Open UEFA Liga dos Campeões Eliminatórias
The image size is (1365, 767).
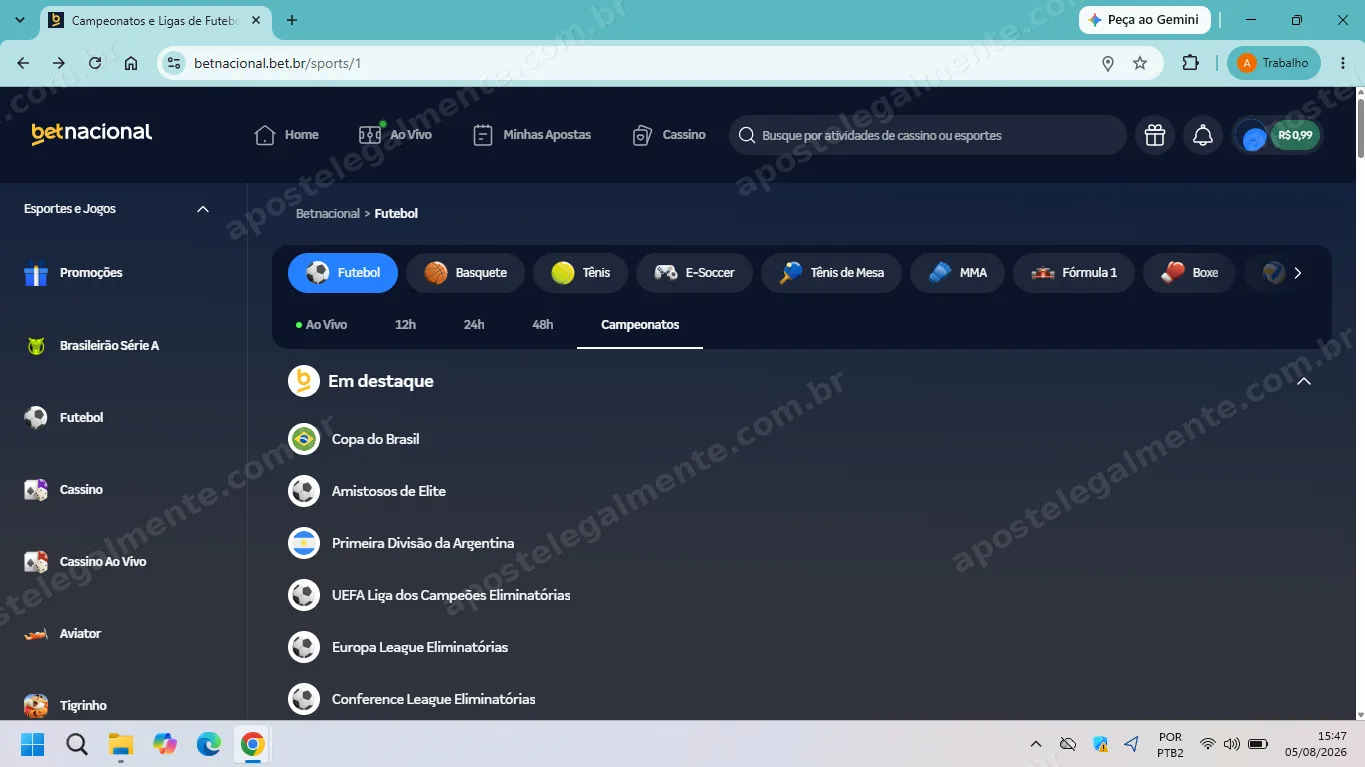point(429,595)
